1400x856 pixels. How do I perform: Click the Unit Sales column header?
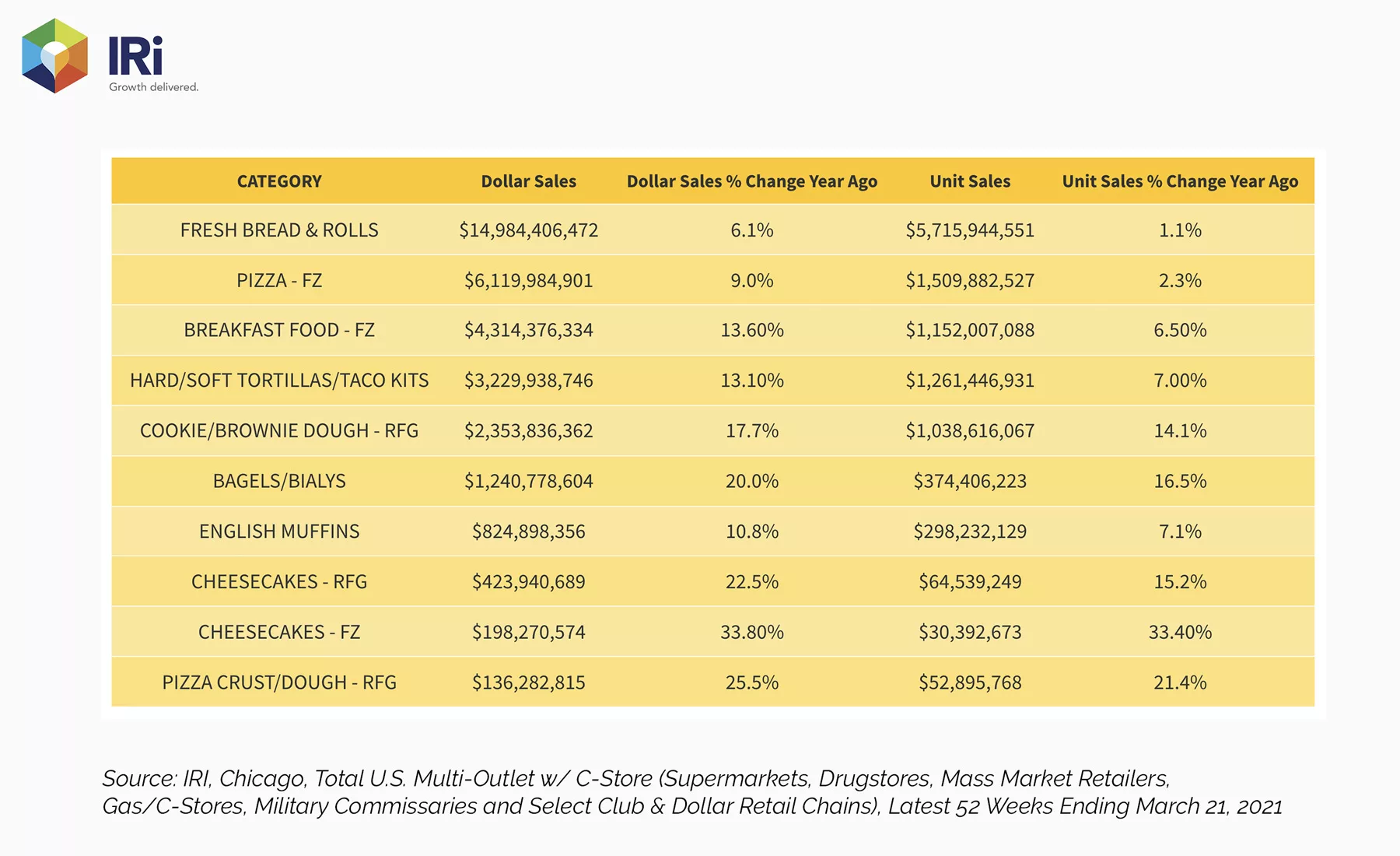coord(970,181)
